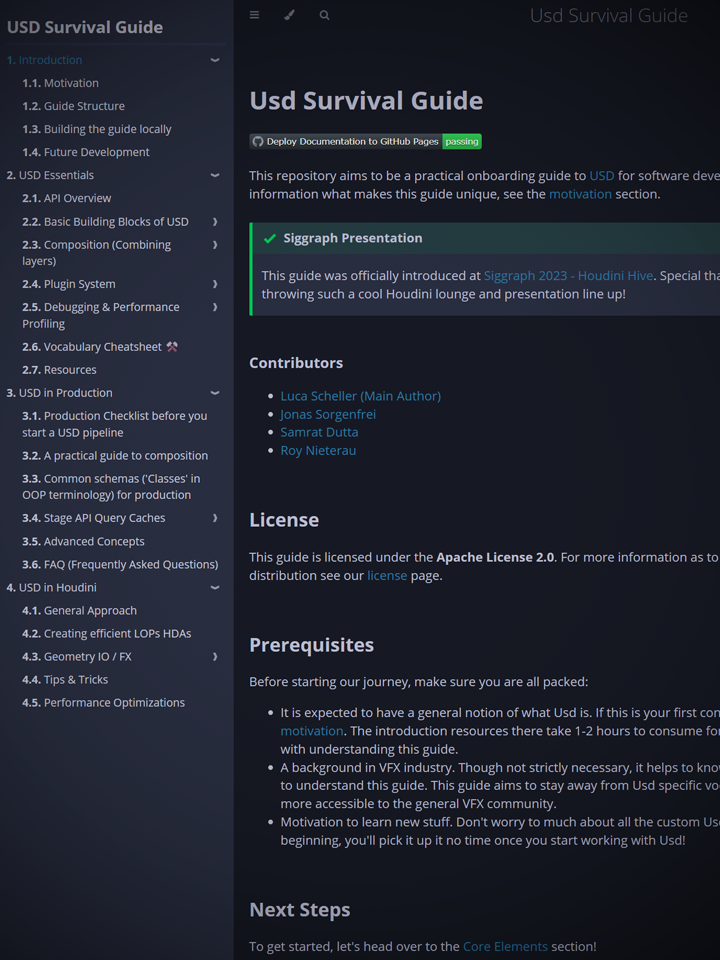Open 3.6. FAQ chapter
720x960 pixels.
[x=120, y=564]
